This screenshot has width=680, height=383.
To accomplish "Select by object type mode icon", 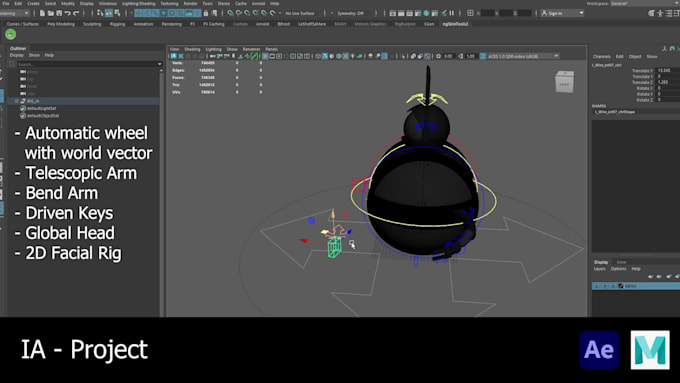I will pos(109,13).
